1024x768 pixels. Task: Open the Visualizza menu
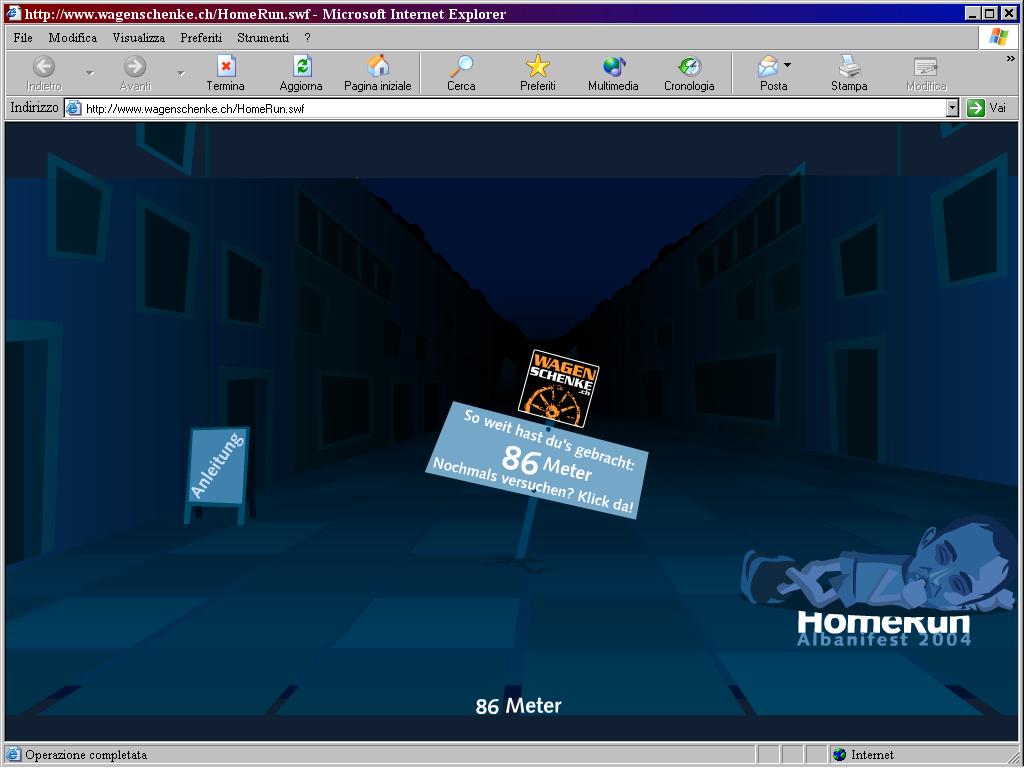(x=138, y=38)
